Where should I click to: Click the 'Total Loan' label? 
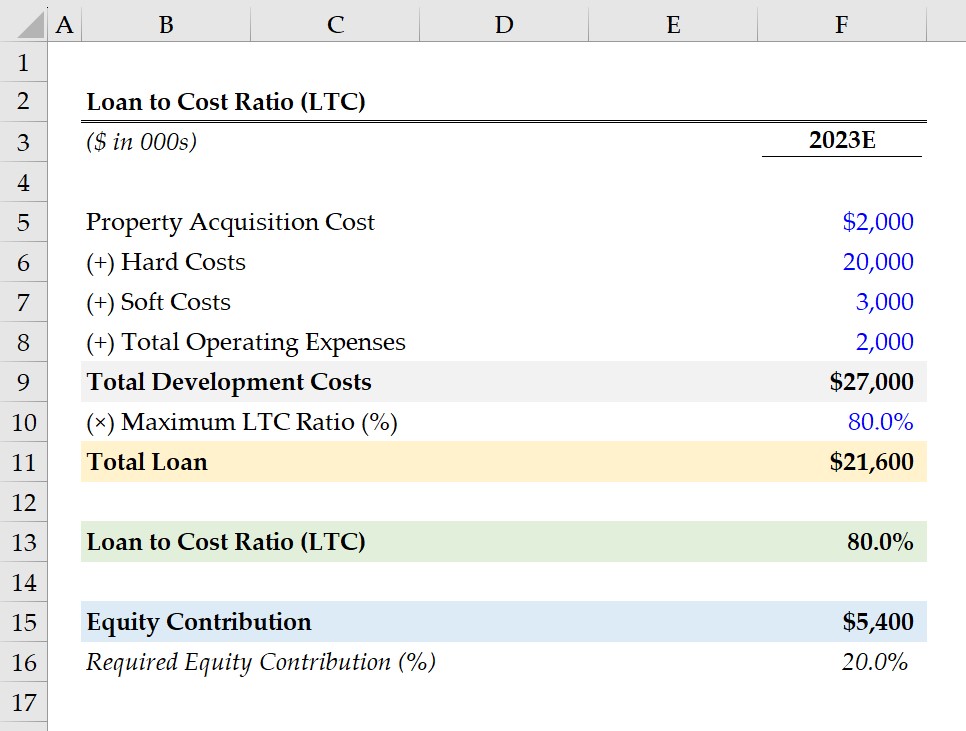click(147, 462)
